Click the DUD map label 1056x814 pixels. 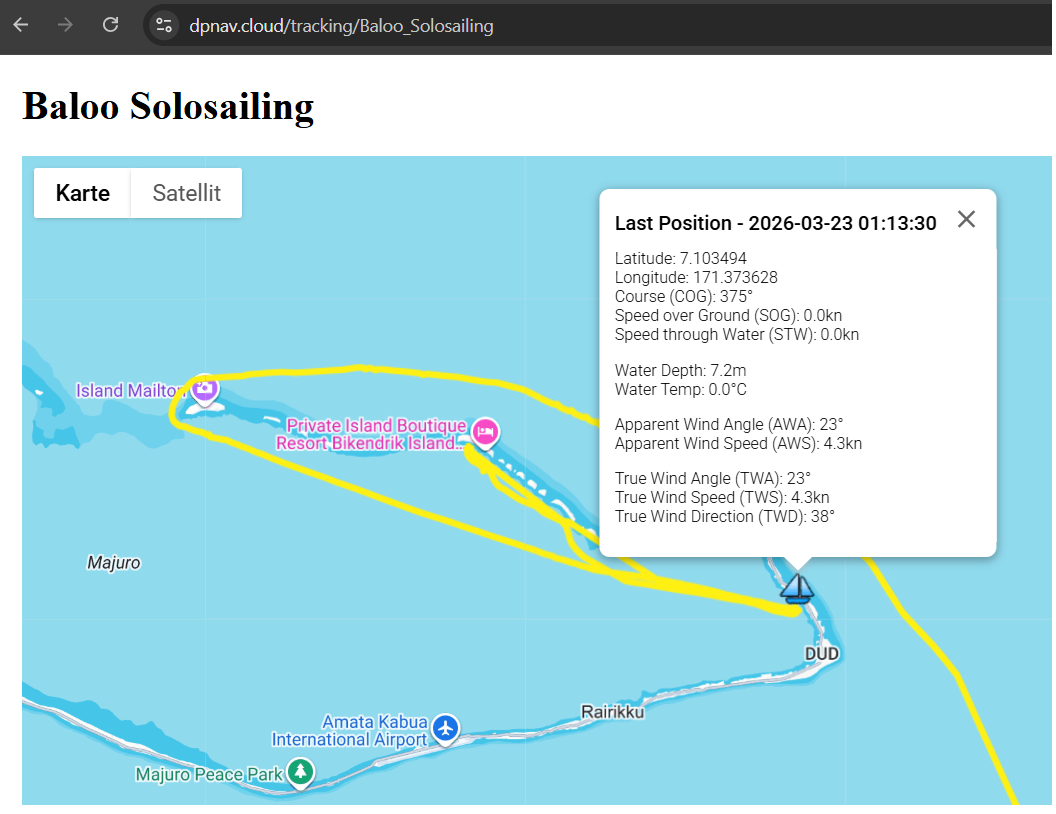click(821, 654)
